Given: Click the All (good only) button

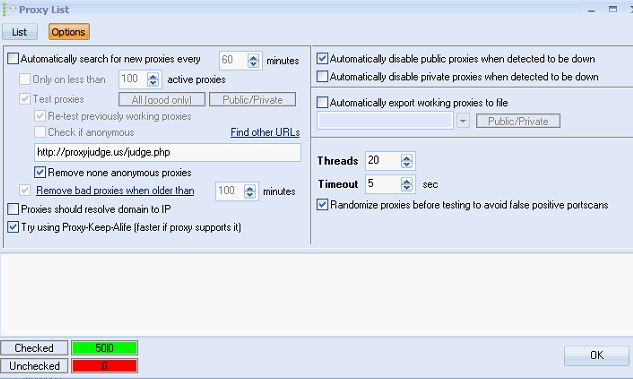Looking at the screenshot, I should (x=162, y=100).
